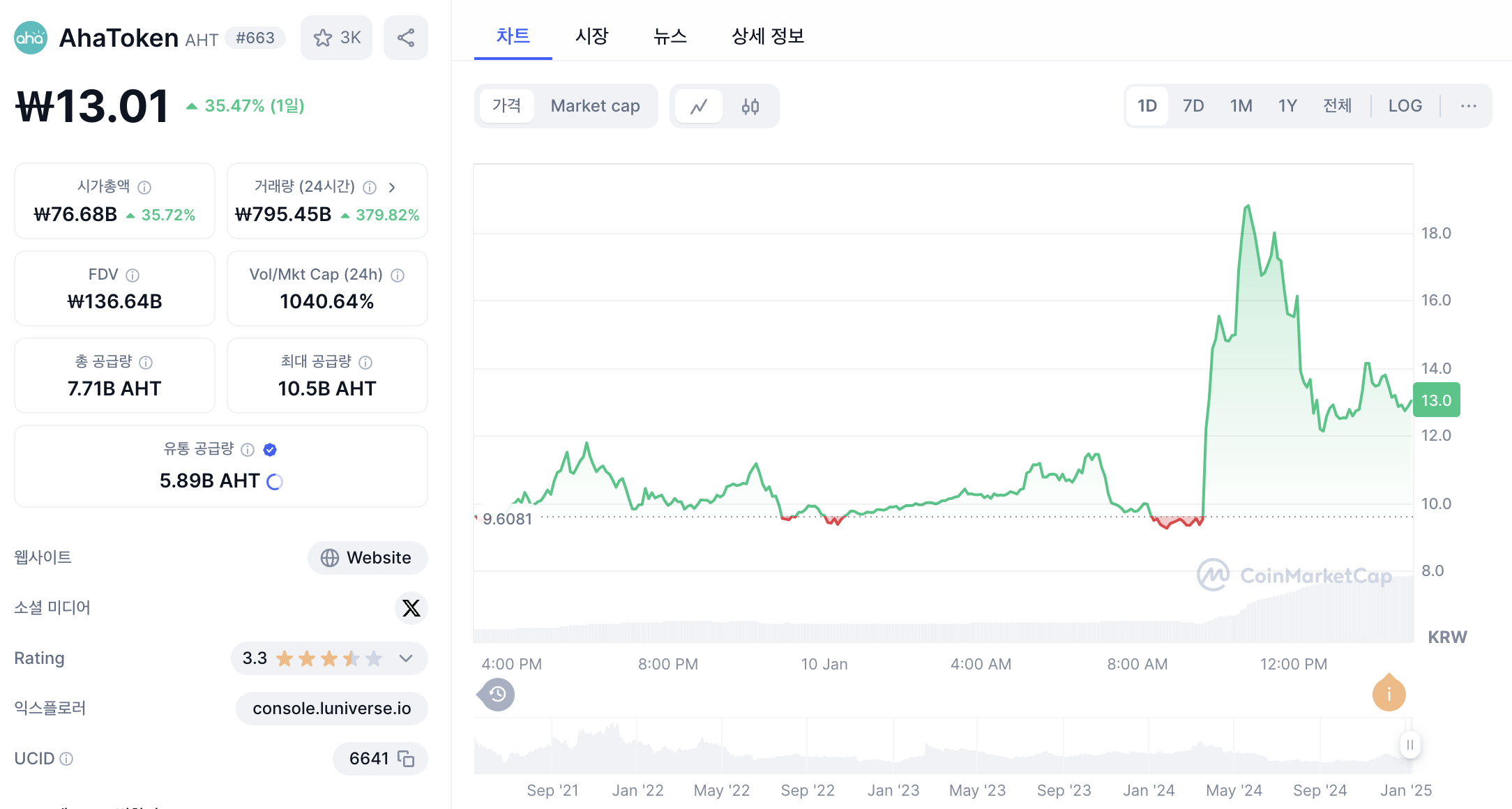The image size is (1512, 809).
Task: Click the Website button
Action: click(x=367, y=558)
